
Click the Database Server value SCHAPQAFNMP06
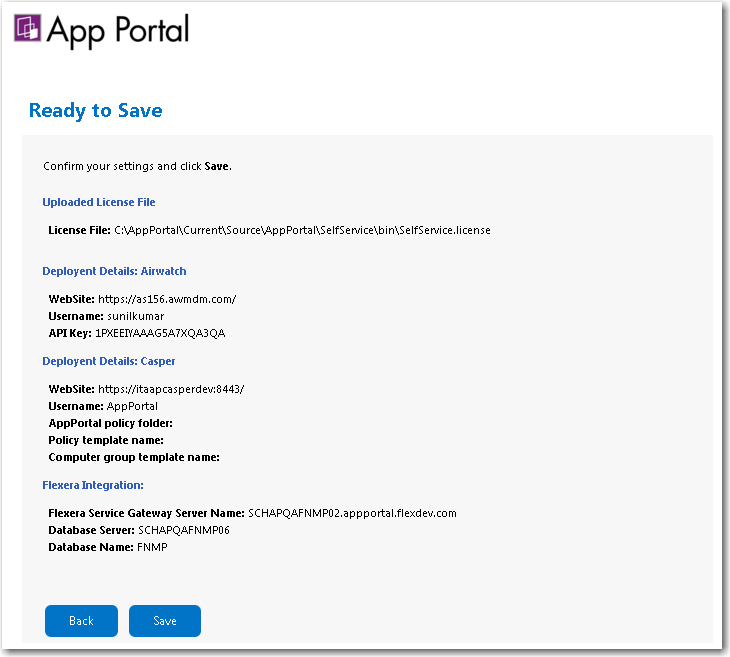[184, 530]
